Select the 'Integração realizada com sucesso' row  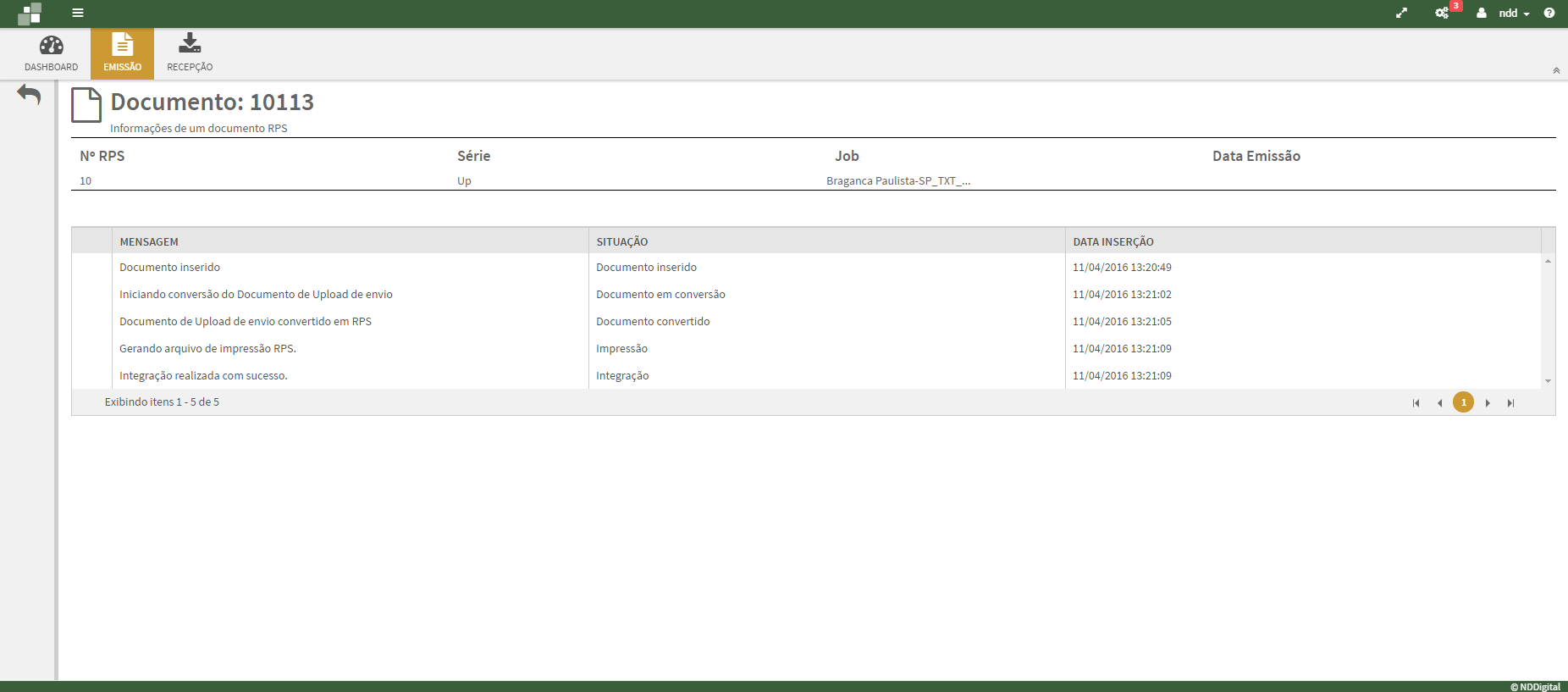[203, 375]
